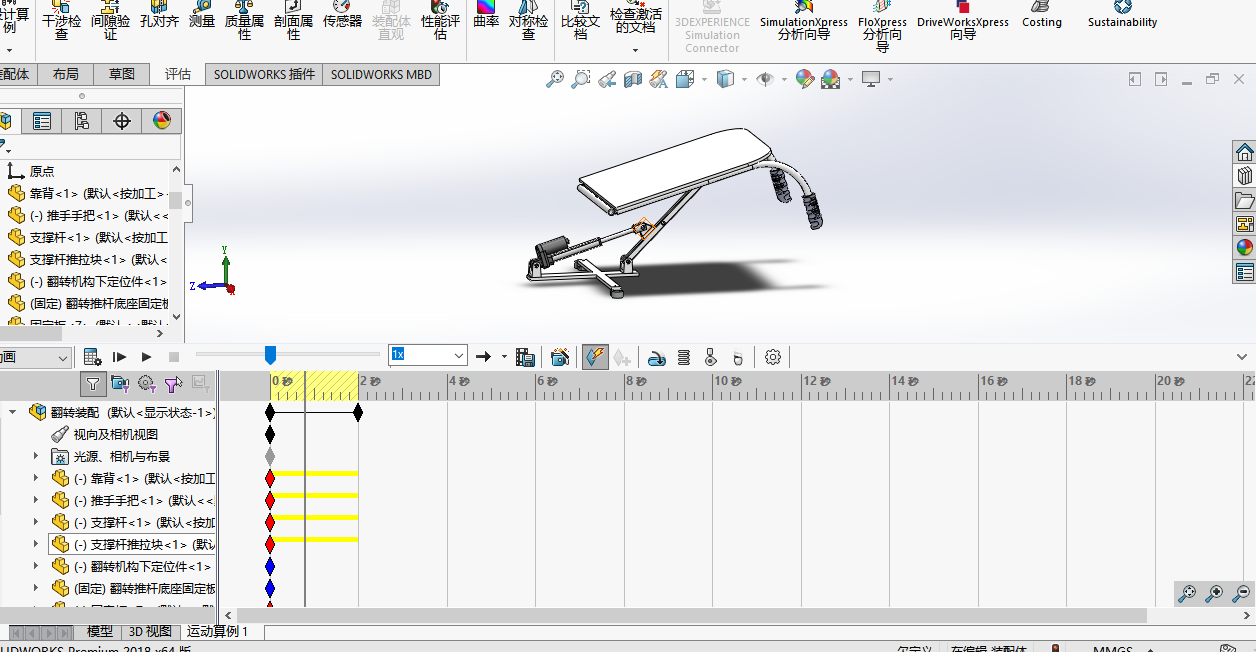Toggle the timeline filter funnel button

[93, 383]
